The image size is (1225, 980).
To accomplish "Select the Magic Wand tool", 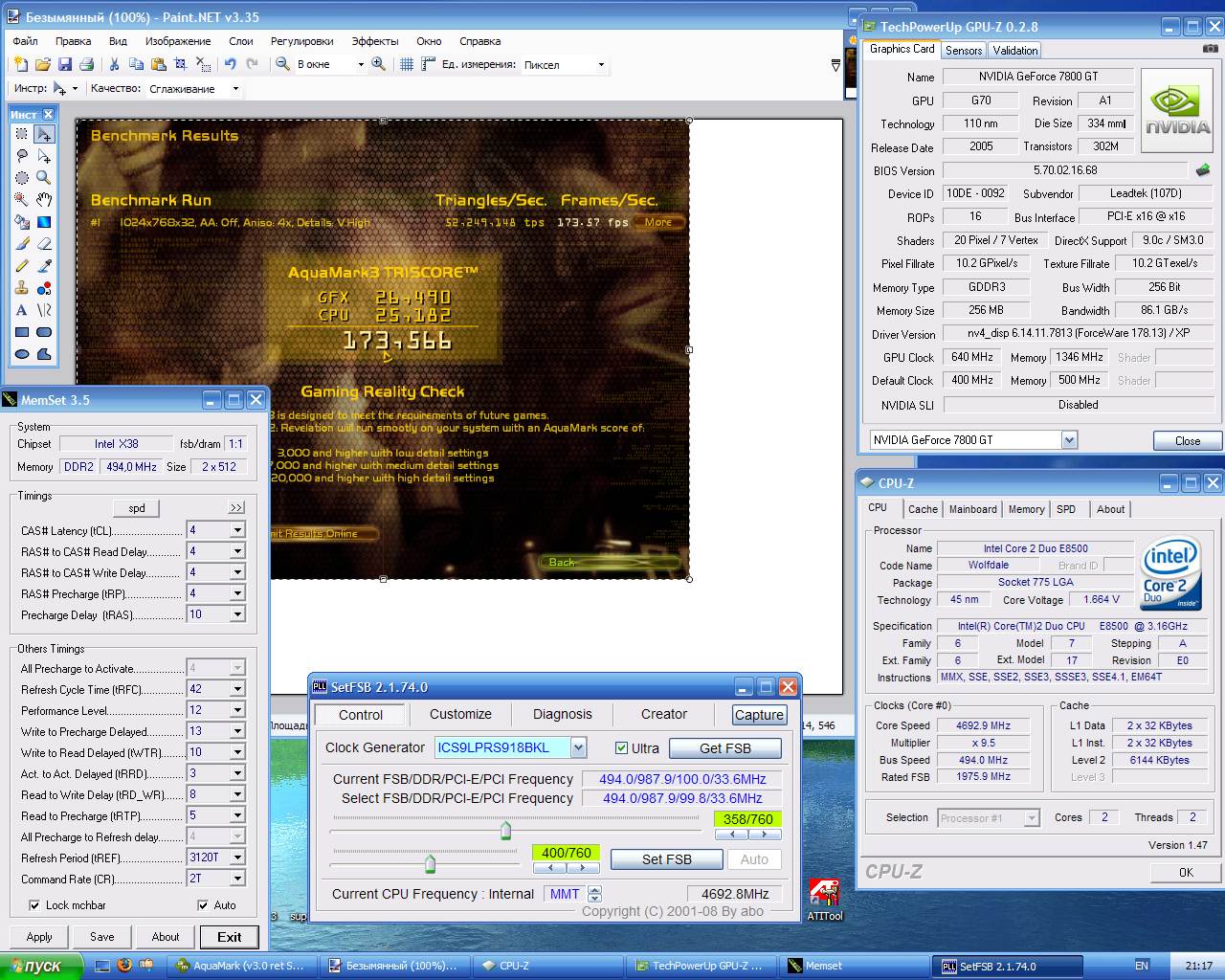I will point(21,200).
